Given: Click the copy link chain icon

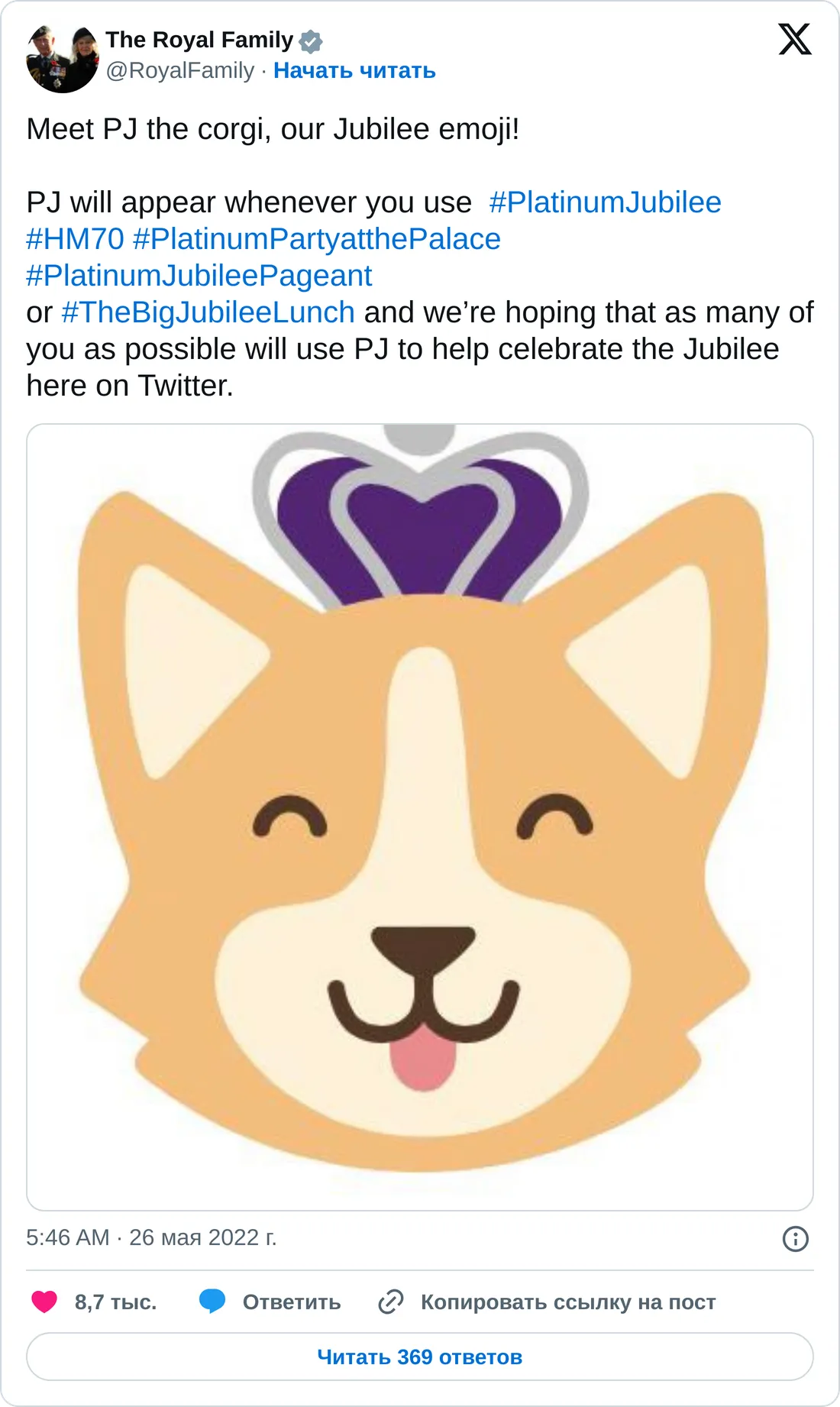Looking at the screenshot, I should (391, 1302).
